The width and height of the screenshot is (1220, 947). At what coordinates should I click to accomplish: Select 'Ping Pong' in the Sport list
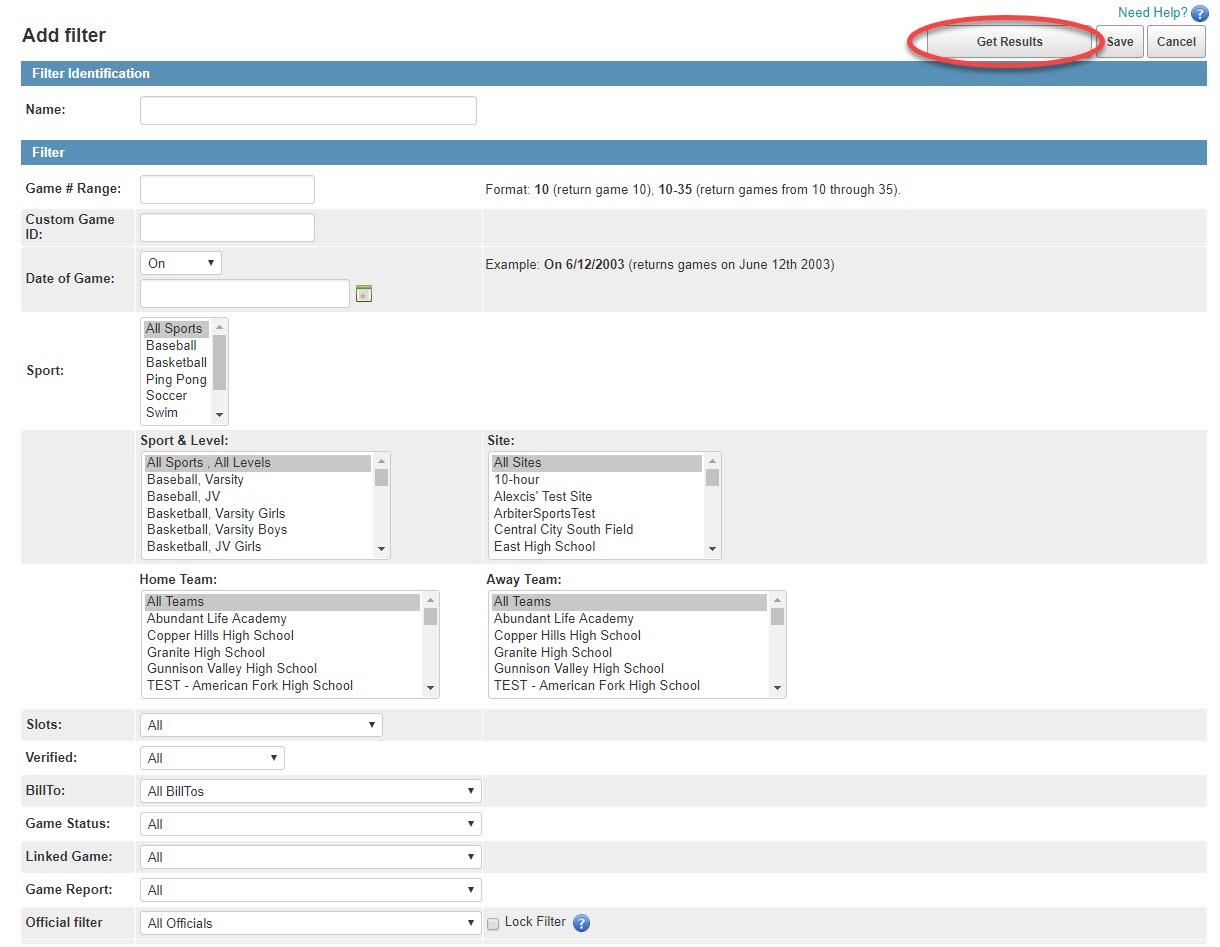[x=177, y=379]
